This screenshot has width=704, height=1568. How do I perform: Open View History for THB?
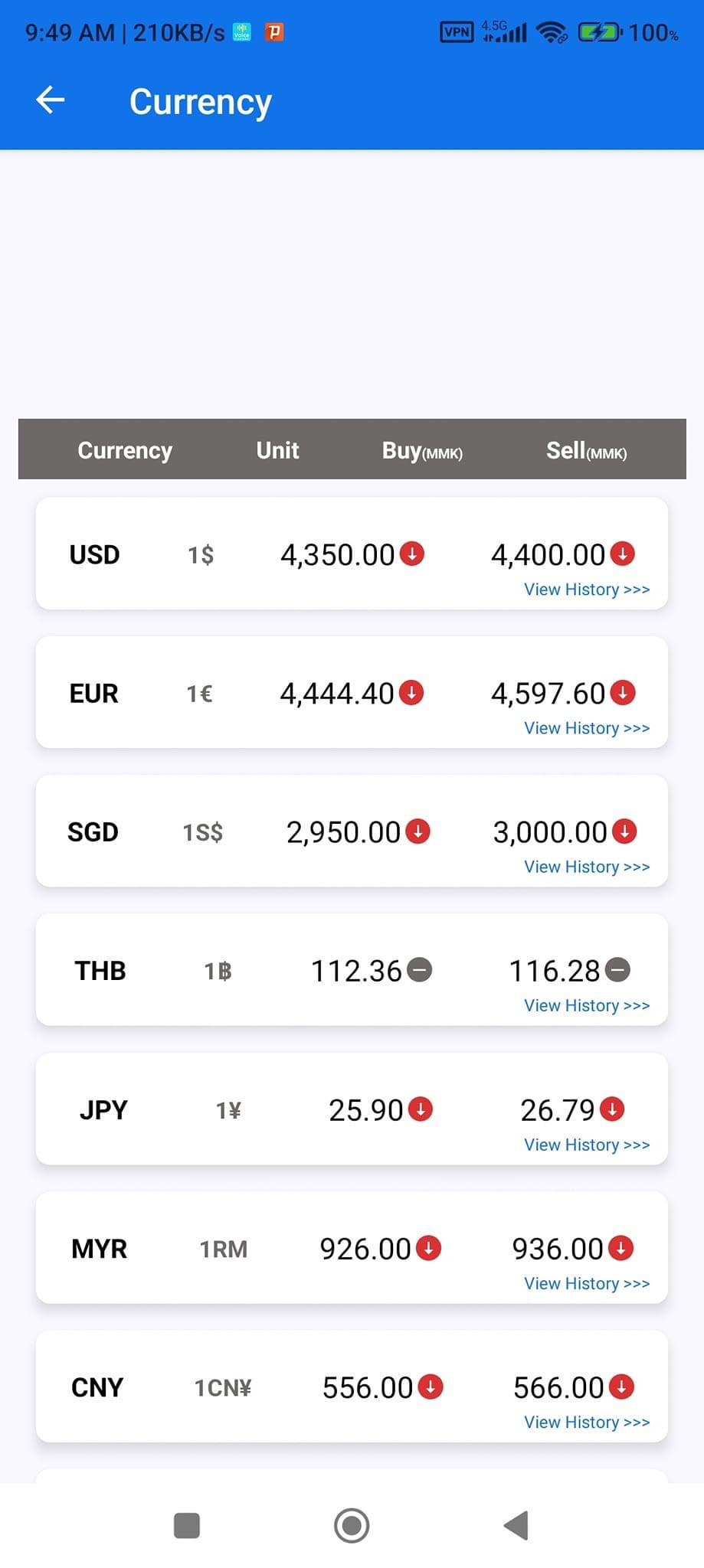point(587,1005)
